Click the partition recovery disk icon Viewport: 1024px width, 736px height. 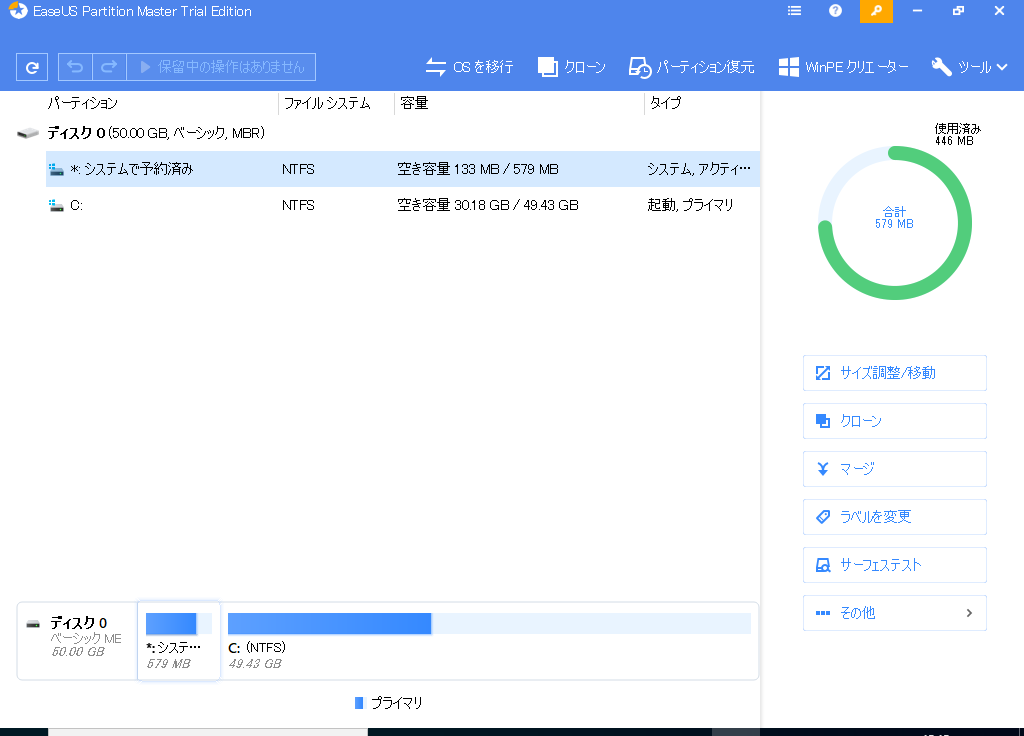[x=640, y=67]
